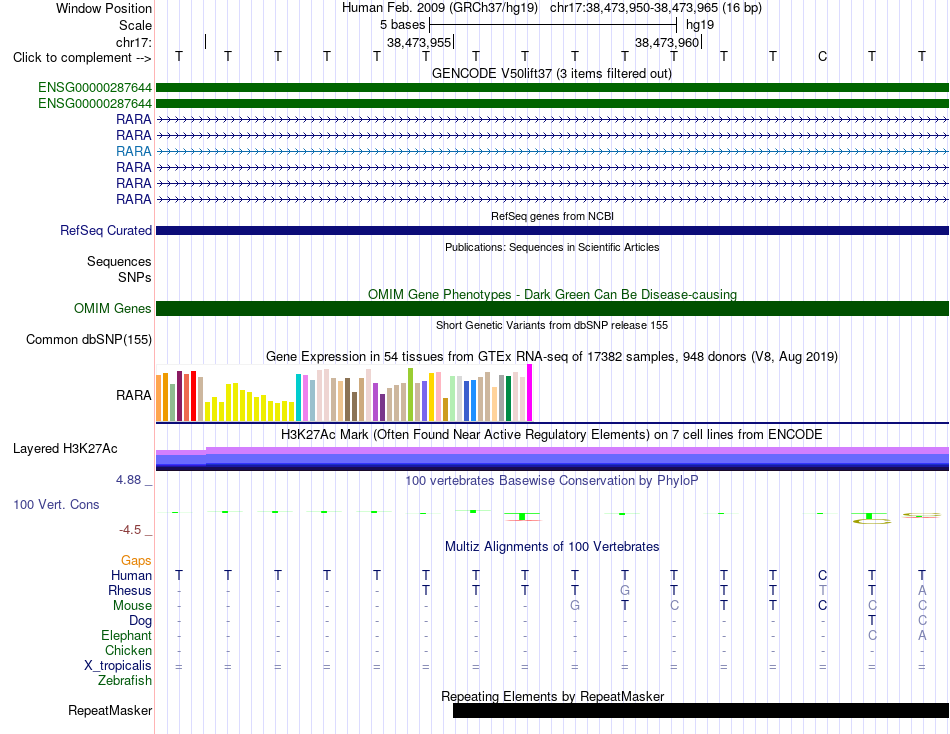Viewport: 950px width, 734px height.
Task: Click the dark green OMIM Genes bar
Action: pyautogui.click(x=552, y=309)
